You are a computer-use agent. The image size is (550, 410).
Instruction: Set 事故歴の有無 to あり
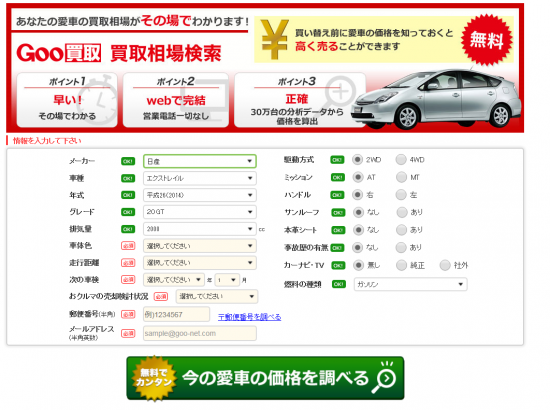point(401,248)
